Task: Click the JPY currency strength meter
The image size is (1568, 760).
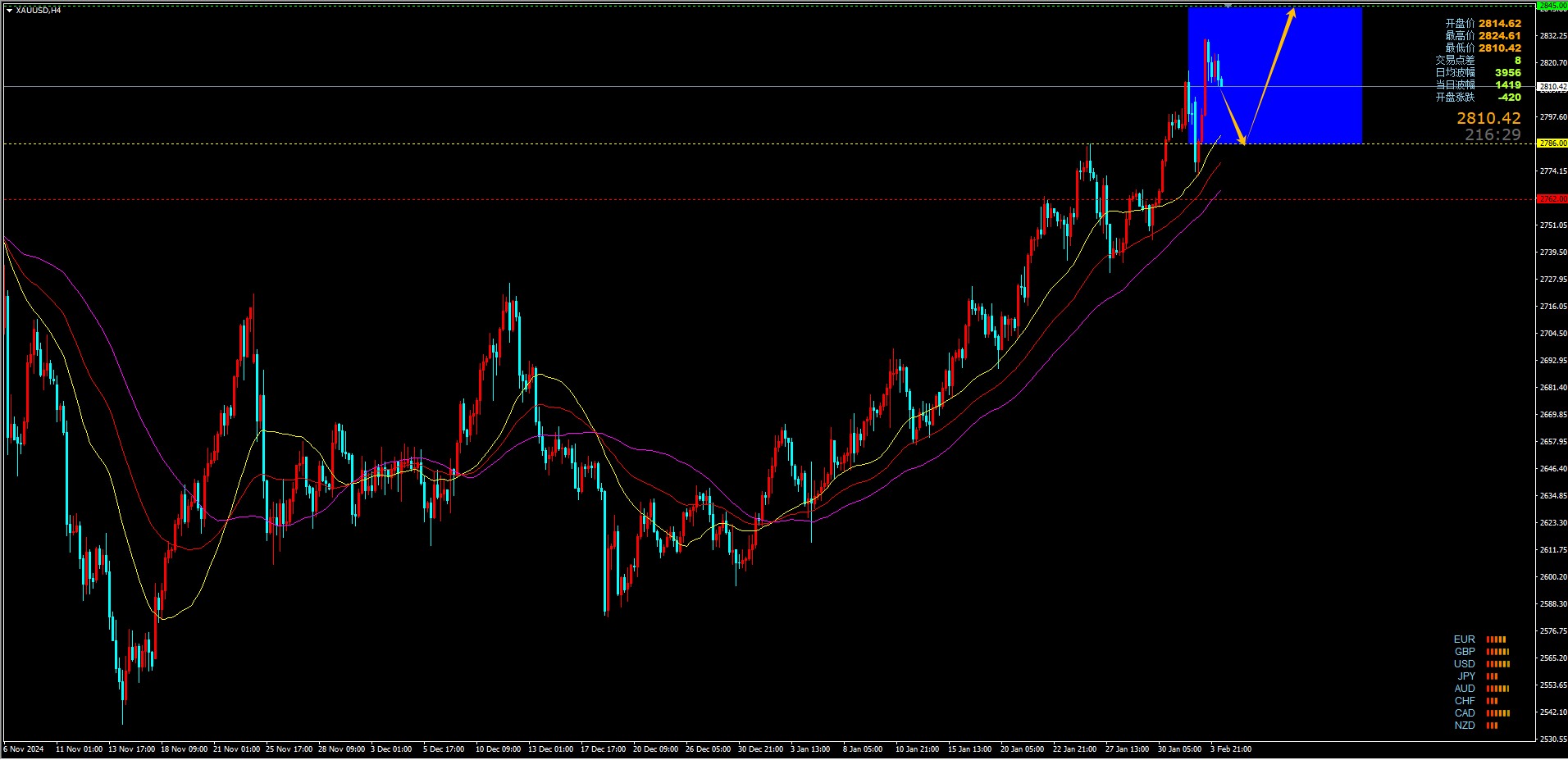Action: pyautogui.click(x=1478, y=676)
